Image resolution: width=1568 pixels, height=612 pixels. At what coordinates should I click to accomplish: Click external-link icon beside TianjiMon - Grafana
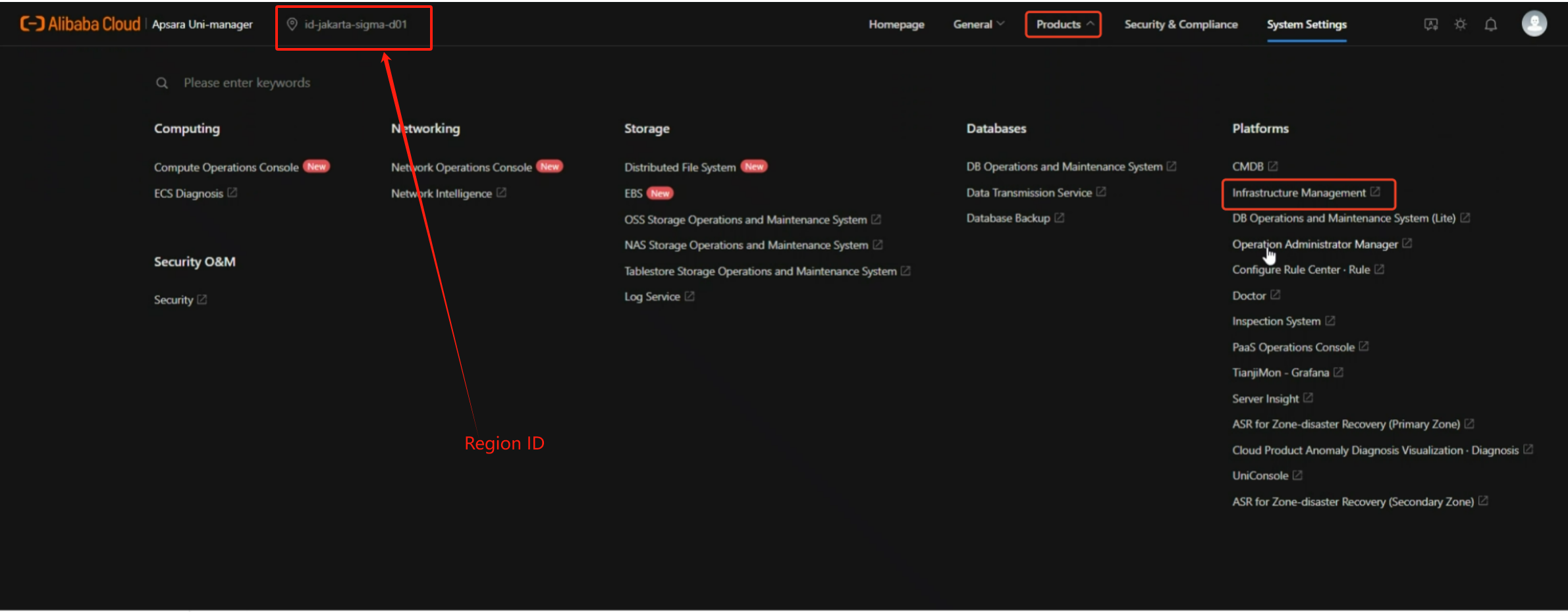pyautogui.click(x=1339, y=372)
